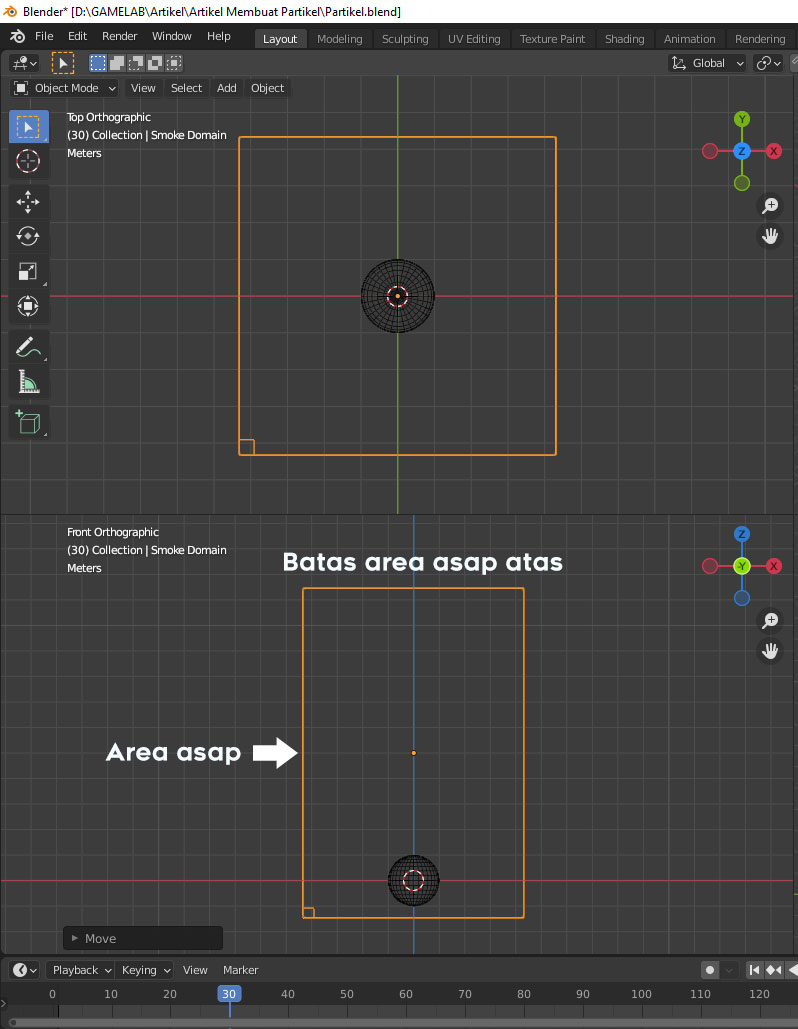Switch to the UV Editing workspace tab

click(x=474, y=39)
